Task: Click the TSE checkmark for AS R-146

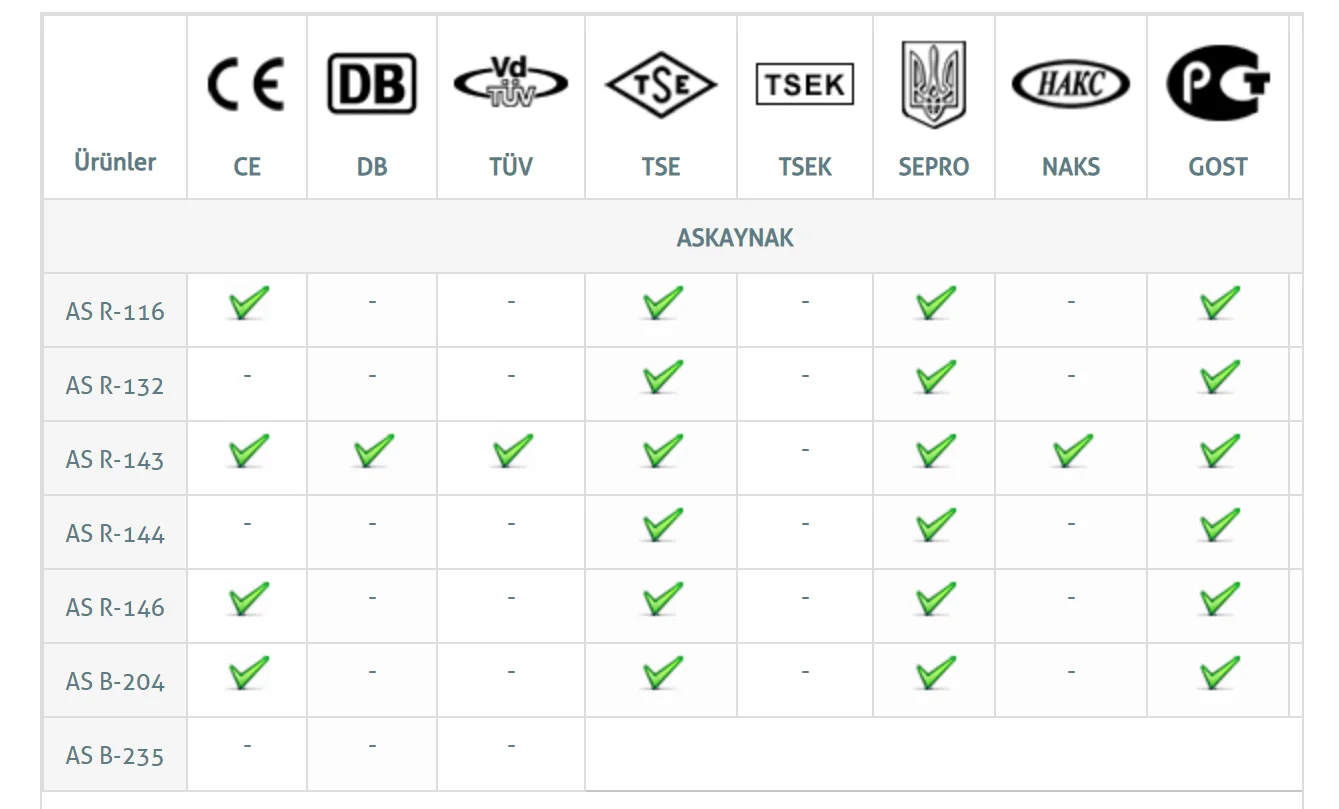Action: tap(662, 598)
